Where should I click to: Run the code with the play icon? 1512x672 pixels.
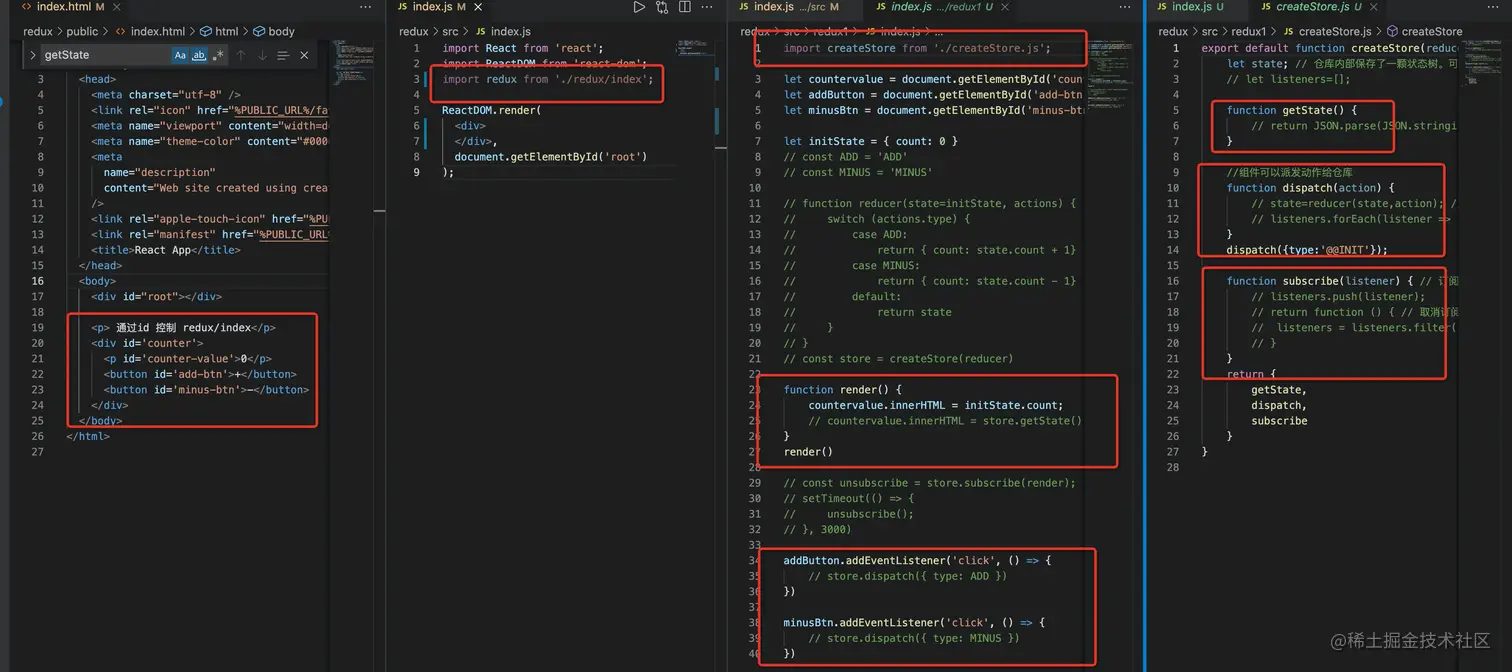(x=639, y=7)
